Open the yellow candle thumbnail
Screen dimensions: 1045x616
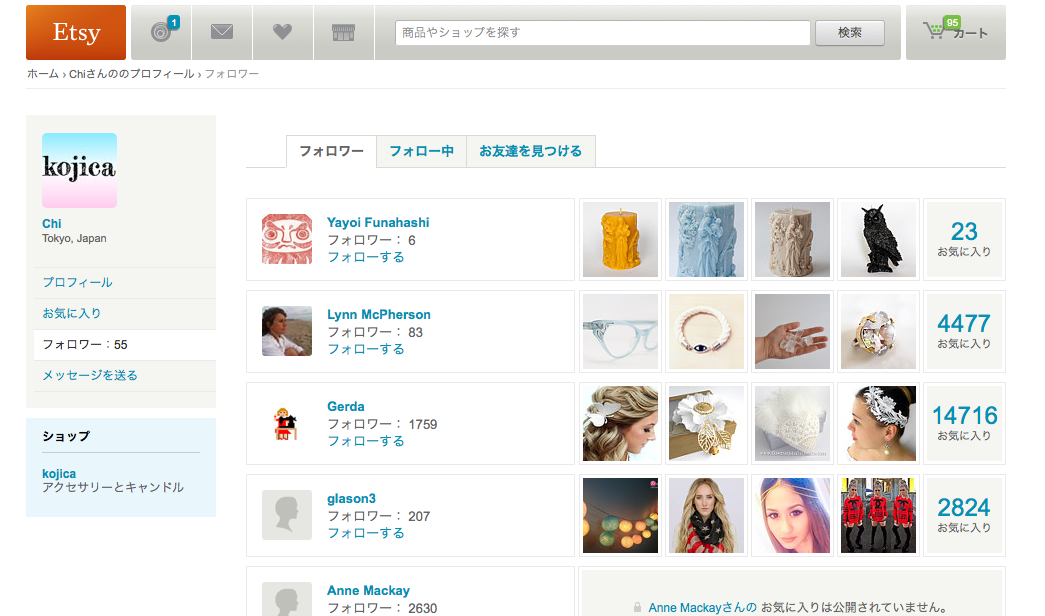pyautogui.click(x=620, y=239)
